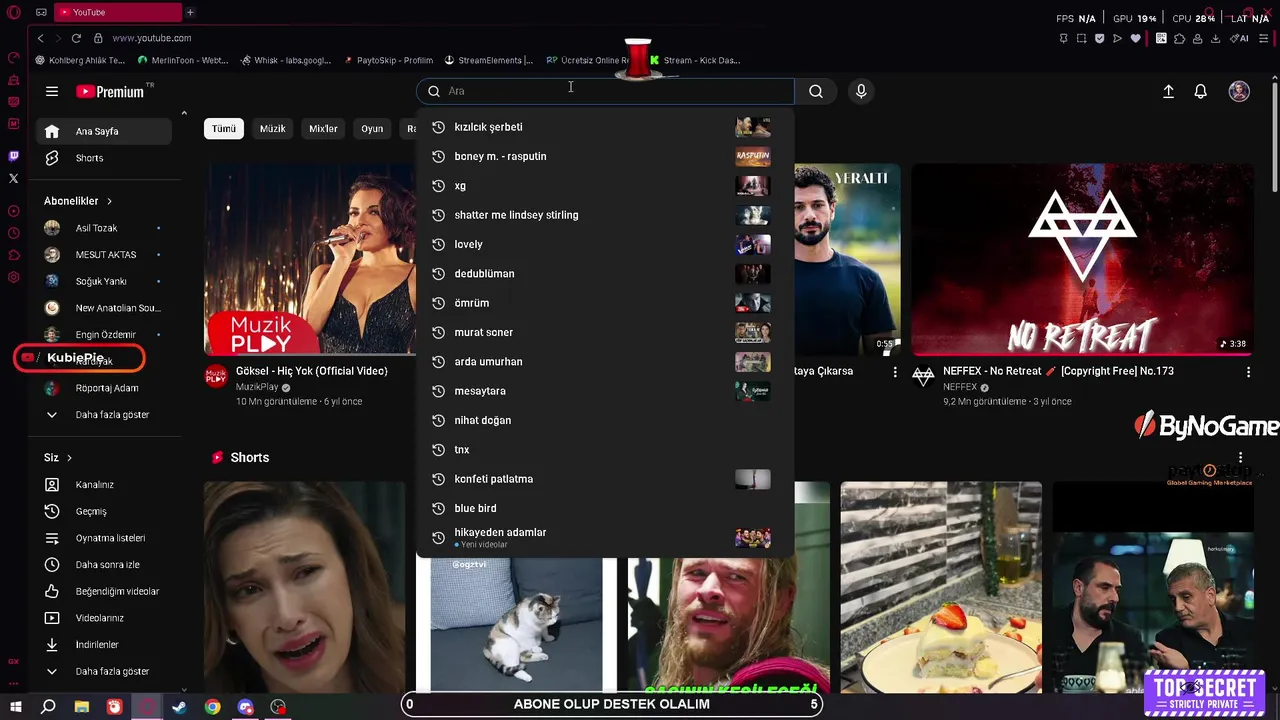
Task: Switch to the YouTube browser tab
Action: (x=118, y=12)
